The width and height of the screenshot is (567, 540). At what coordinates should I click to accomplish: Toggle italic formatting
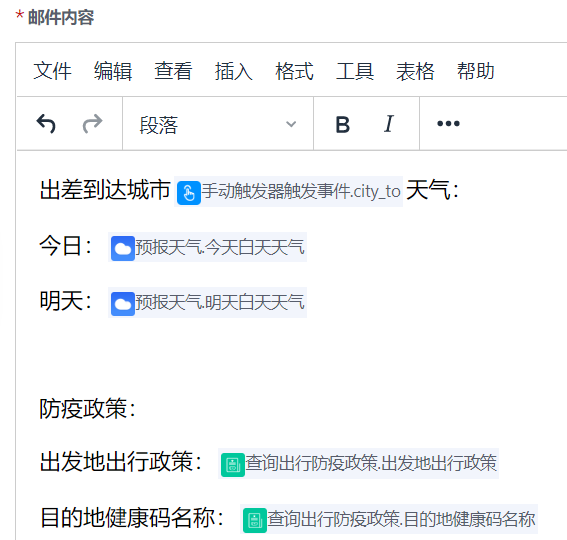[389, 124]
